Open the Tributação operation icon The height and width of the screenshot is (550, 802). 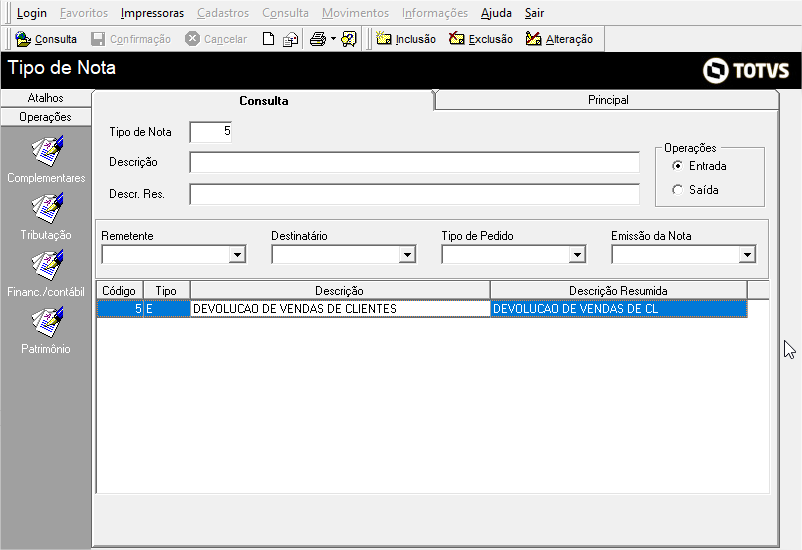click(x=47, y=208)
